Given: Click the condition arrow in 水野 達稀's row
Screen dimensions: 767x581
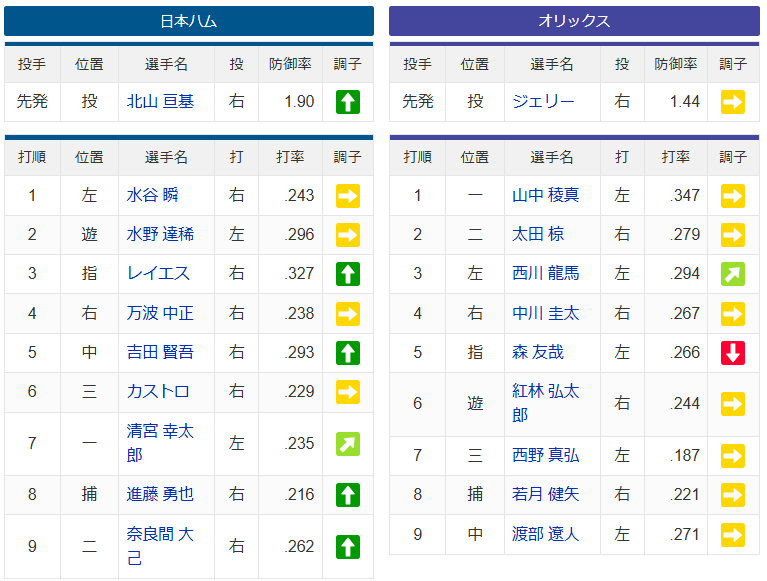Looking at the screenshot, I should coord(348,235).
